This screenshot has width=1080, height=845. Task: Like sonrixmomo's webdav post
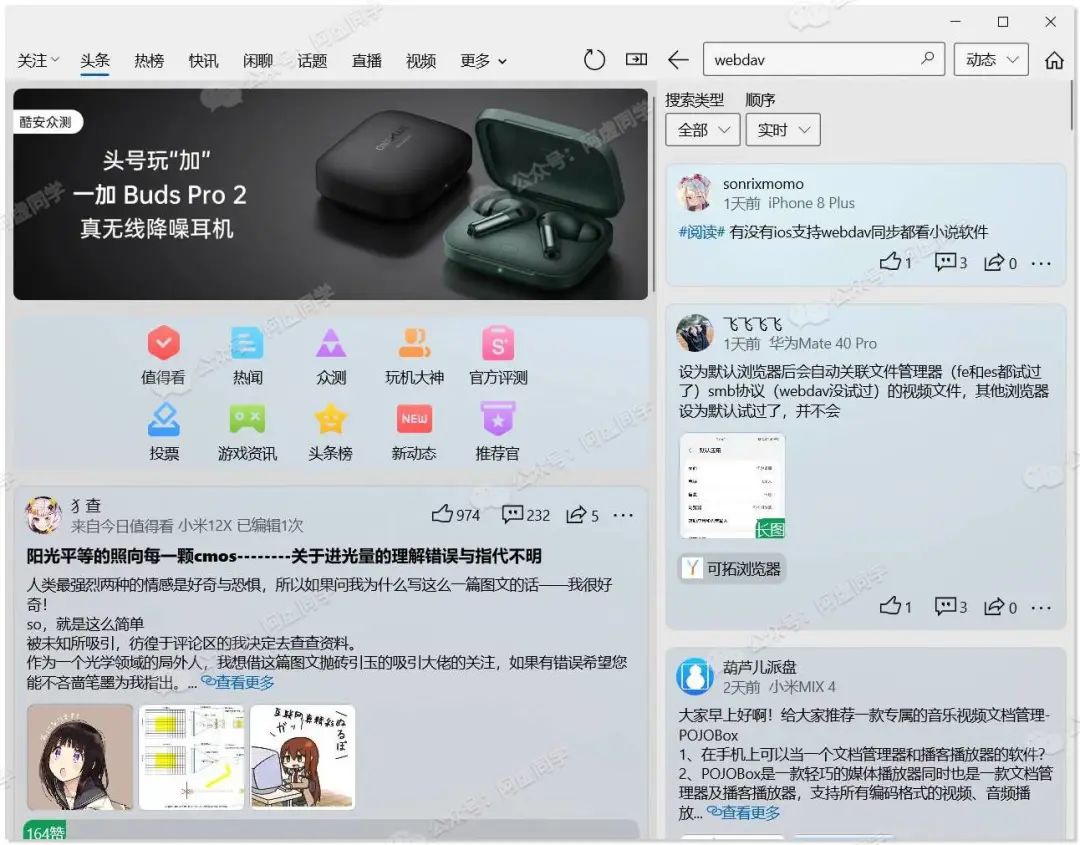click(x=895, y=262)
